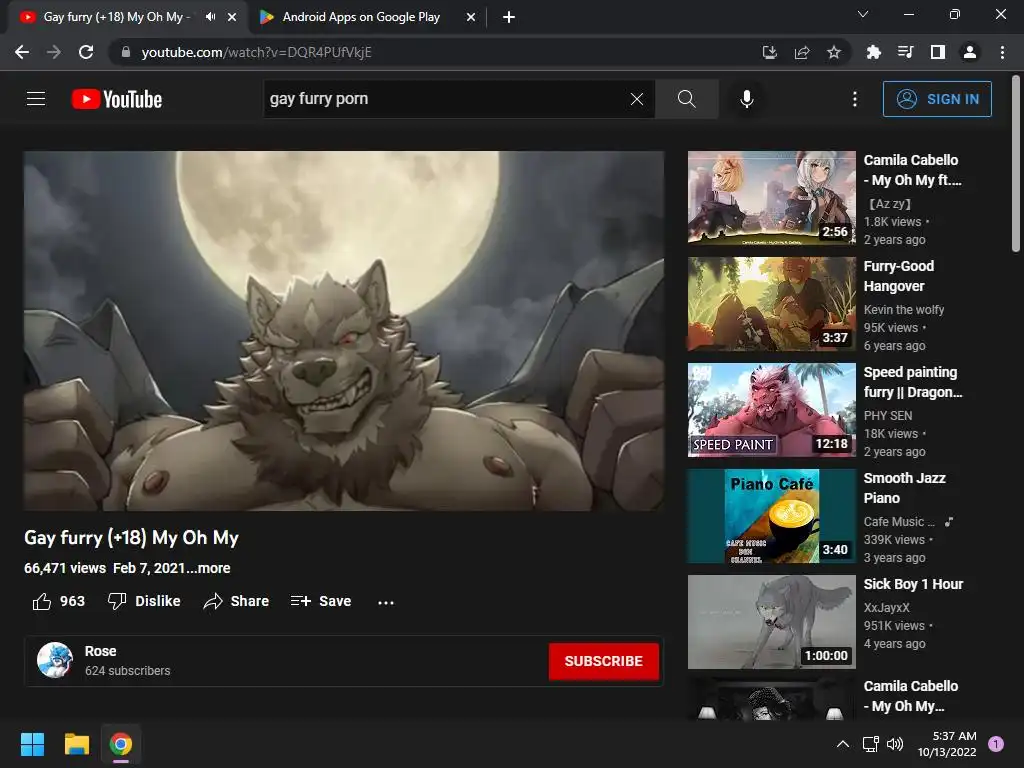Reload the current page
The width and height of the screenshot is (1024, 768).
(x=86, y=52)
